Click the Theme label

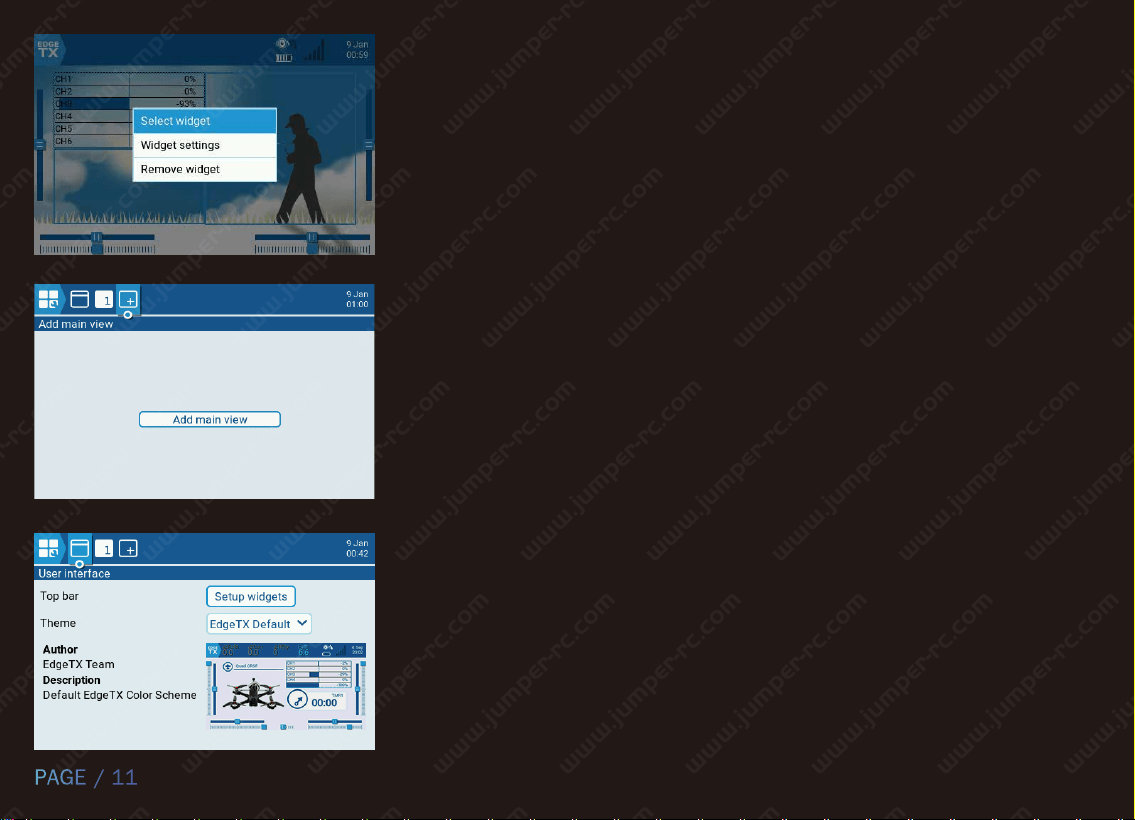[x=58, y=623]
